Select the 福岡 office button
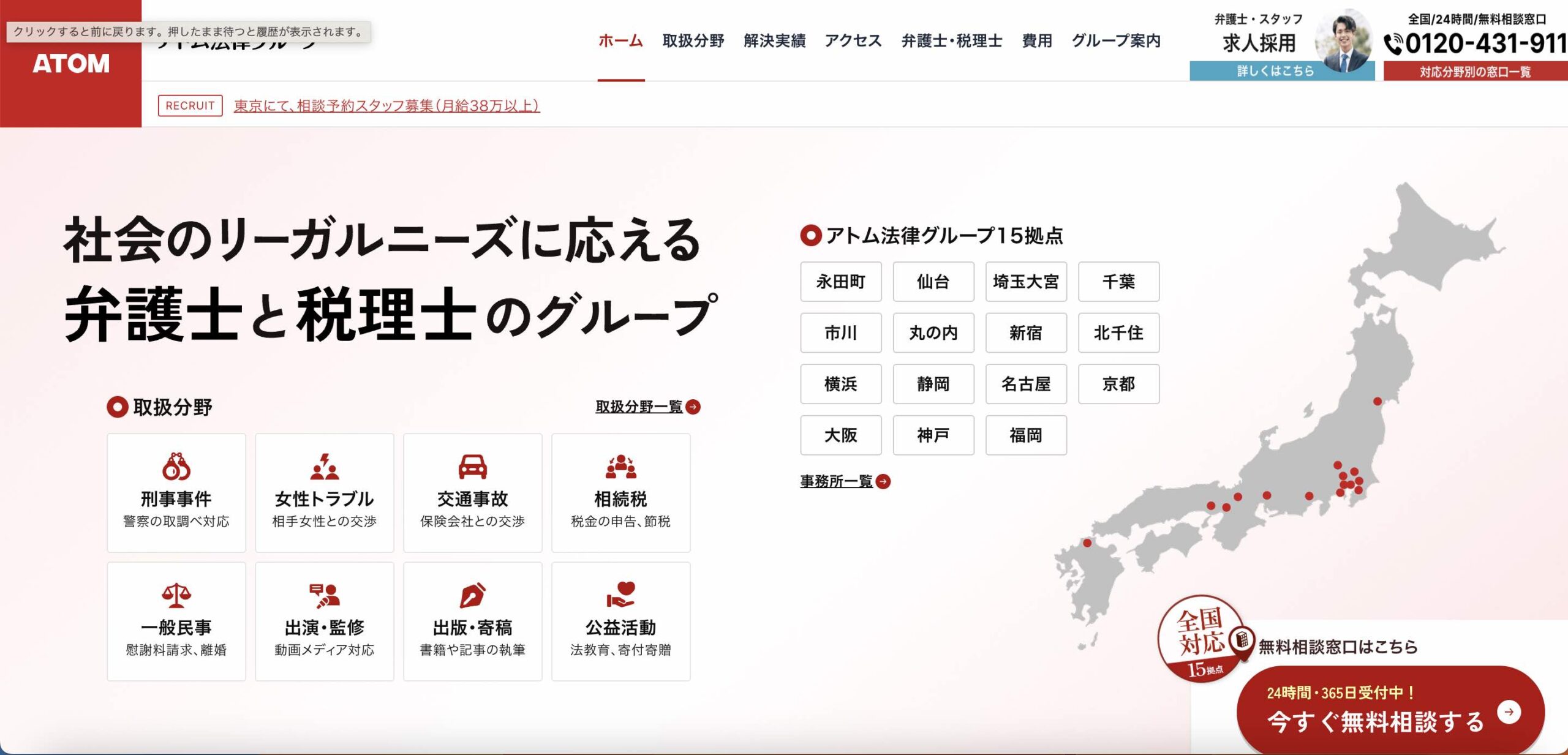 pyautogui.click(x=1025, y=435)
